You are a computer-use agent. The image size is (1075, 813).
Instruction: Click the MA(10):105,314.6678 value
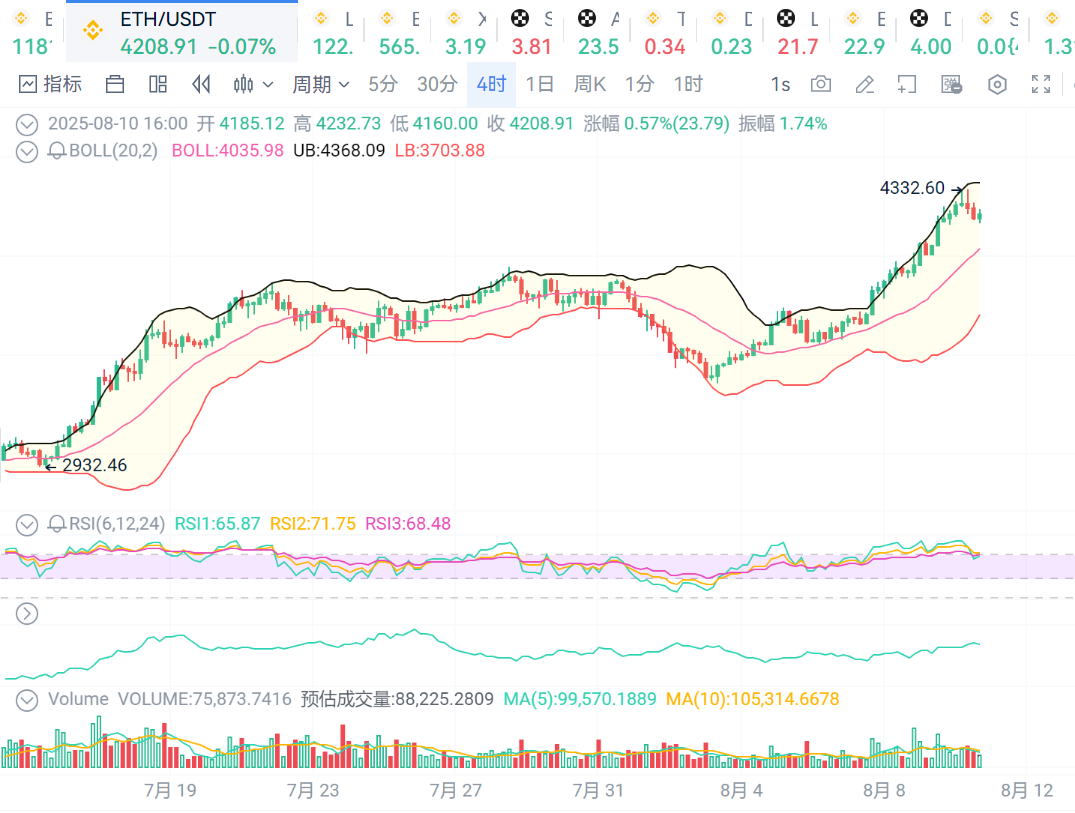753,699
